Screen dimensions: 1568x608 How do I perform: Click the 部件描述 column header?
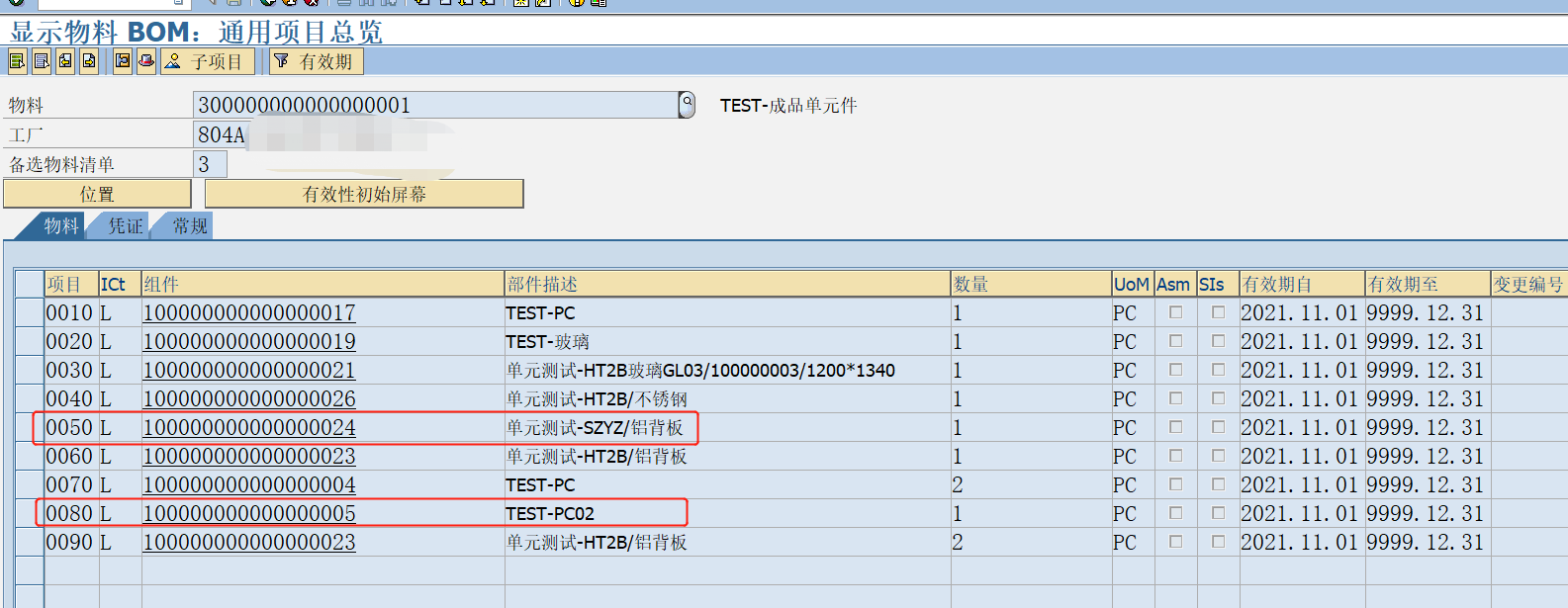click(x=728, y=284)
